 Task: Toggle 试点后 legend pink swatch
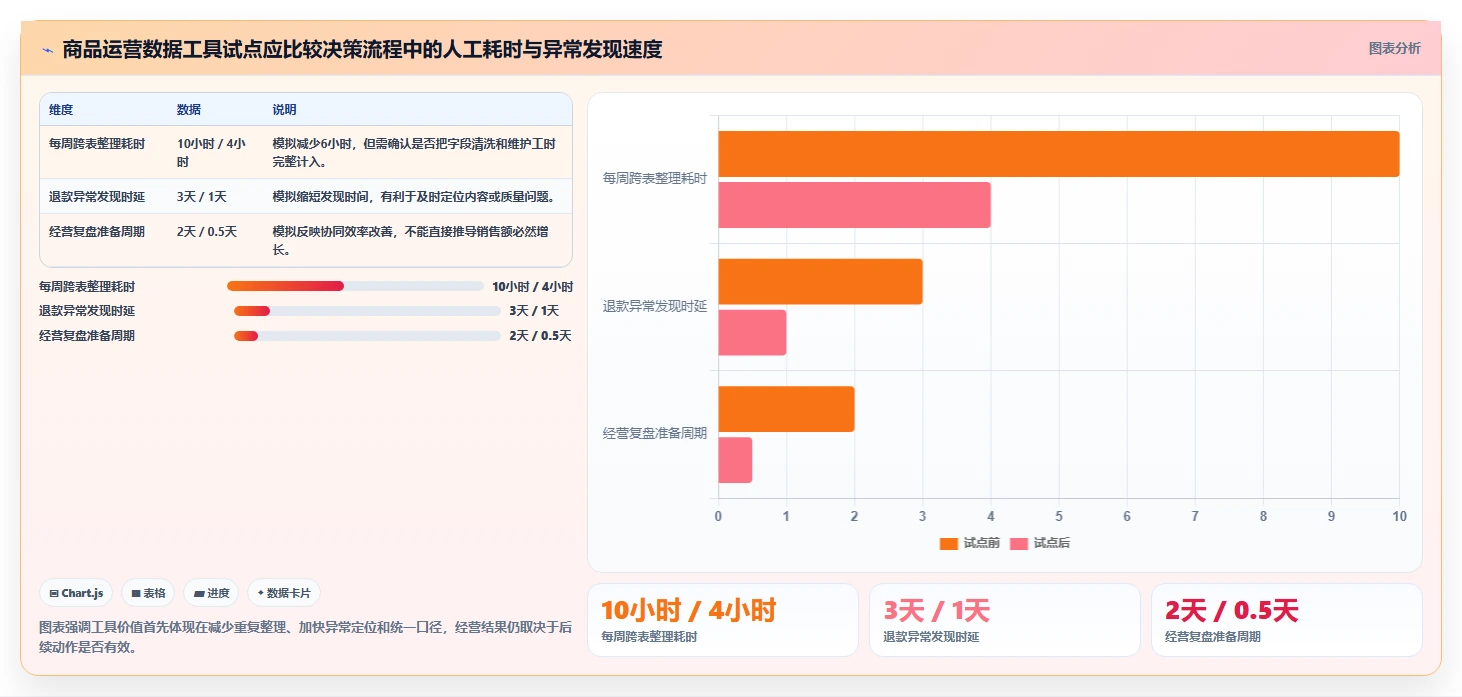(1019, 543)
